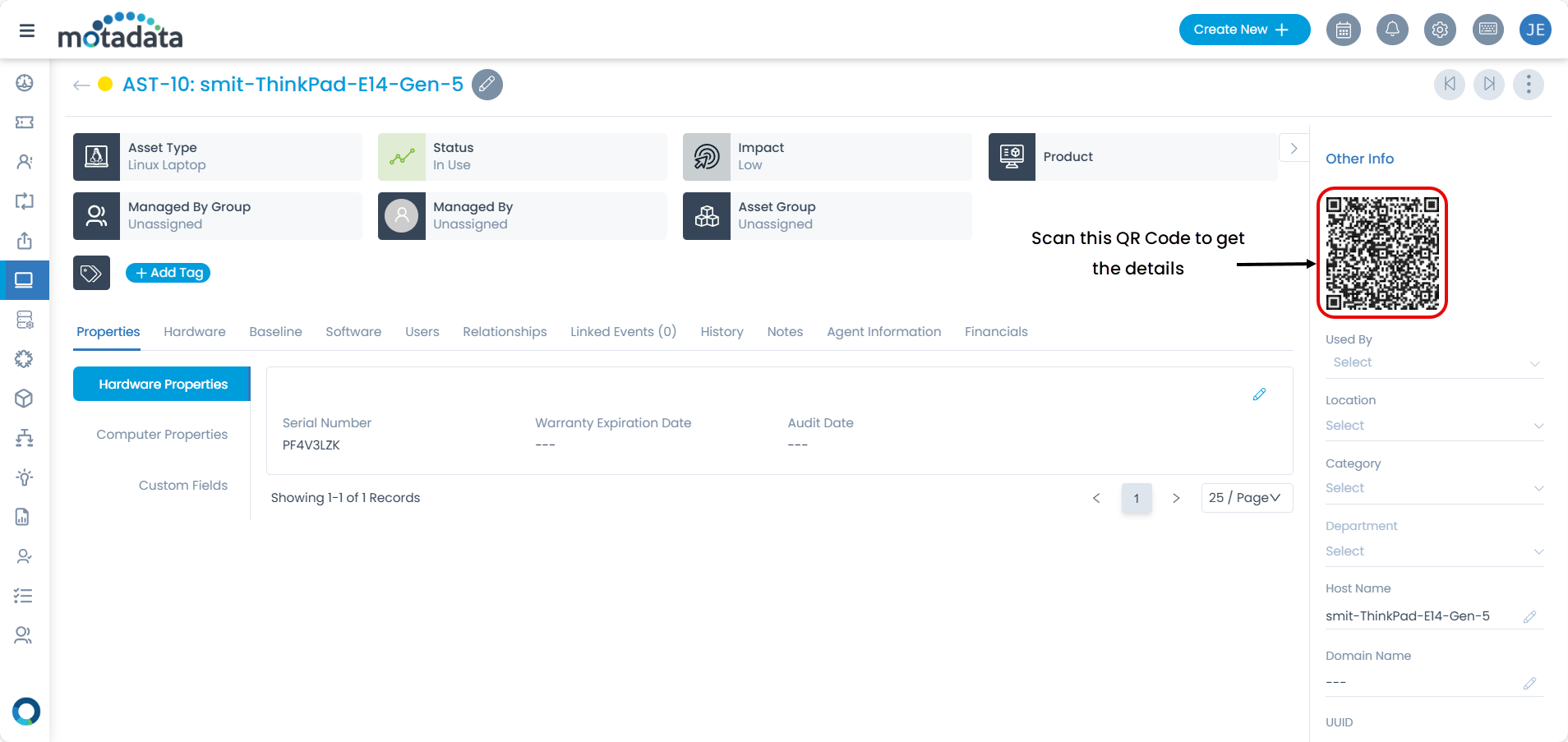Open the Location select dropdown
Image resolution: width=1568 pixels, height=742 pixels.
coord(1434,426)
